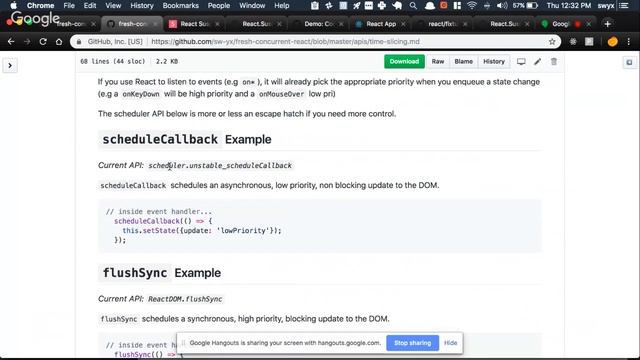Click the scheduleCallback Example heading
The image size is (640, 360).
pos(187,139)
